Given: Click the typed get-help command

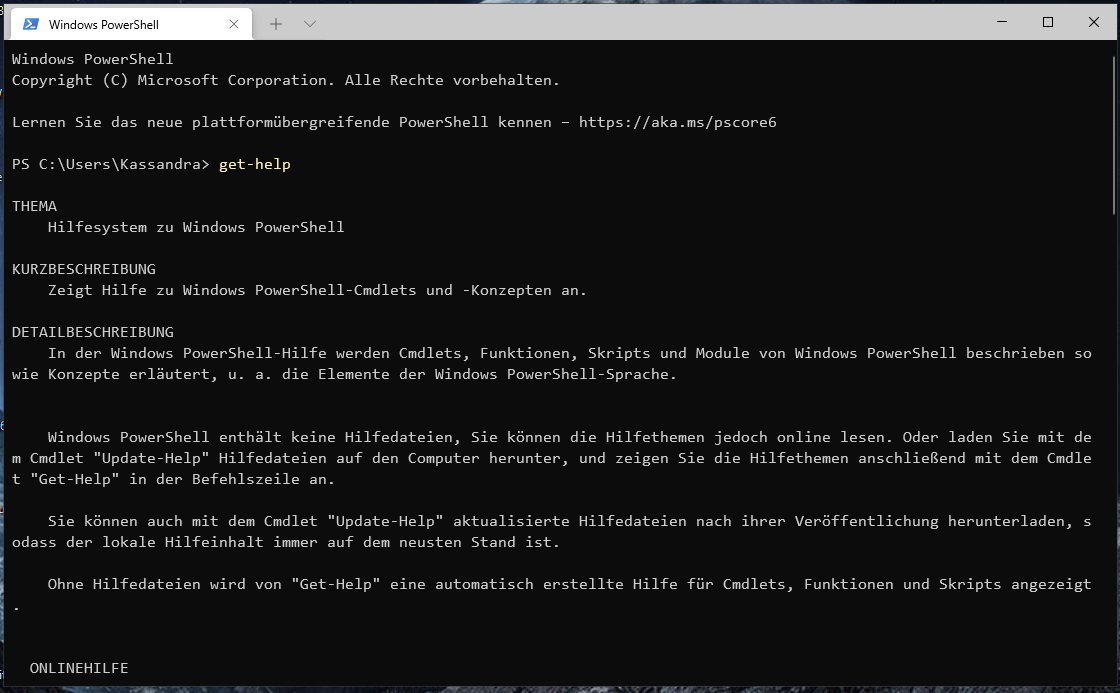Looking at the screenshot, I should coord(254,164).
